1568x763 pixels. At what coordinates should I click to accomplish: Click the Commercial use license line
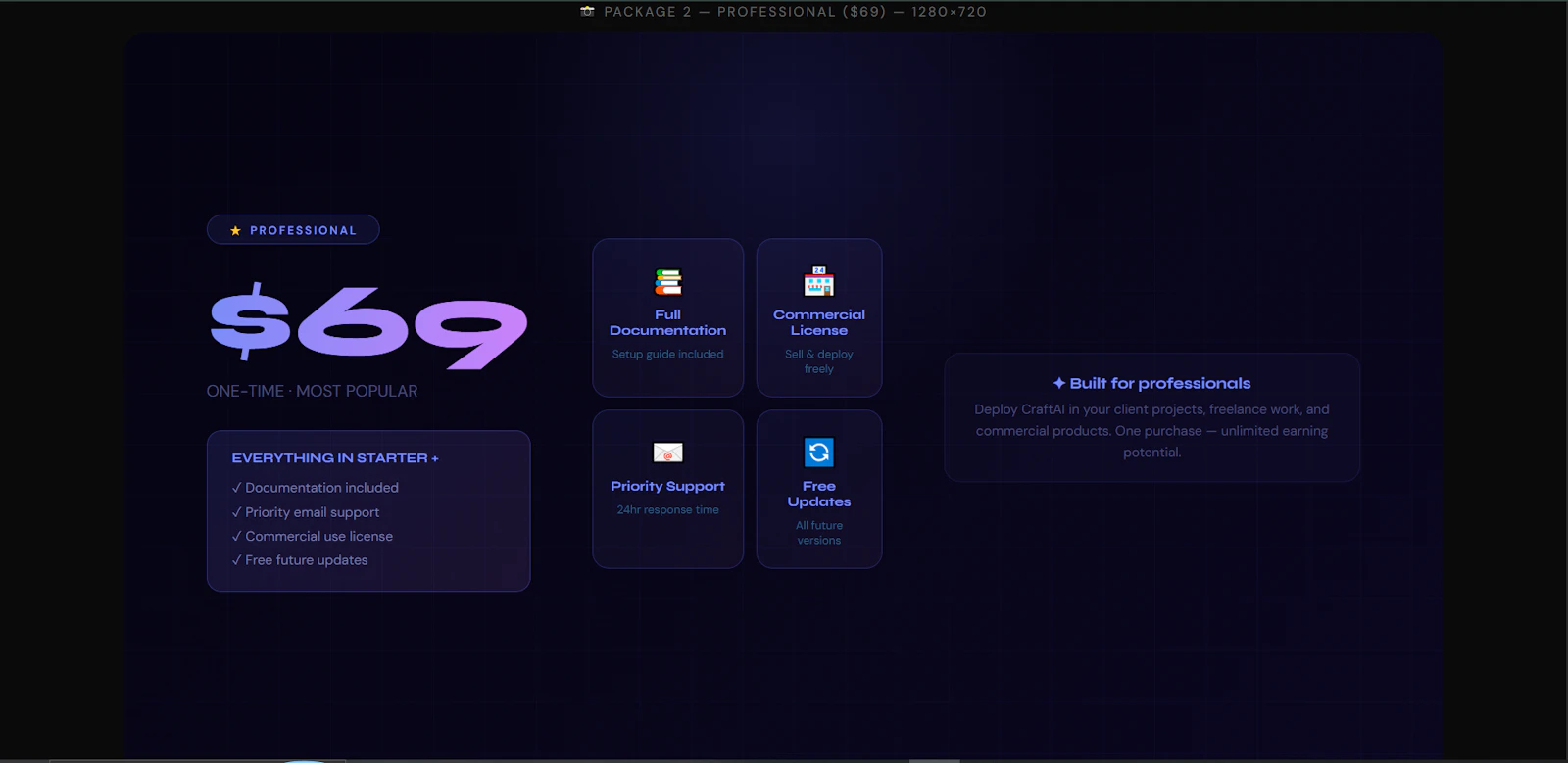[x=313, y=537]
